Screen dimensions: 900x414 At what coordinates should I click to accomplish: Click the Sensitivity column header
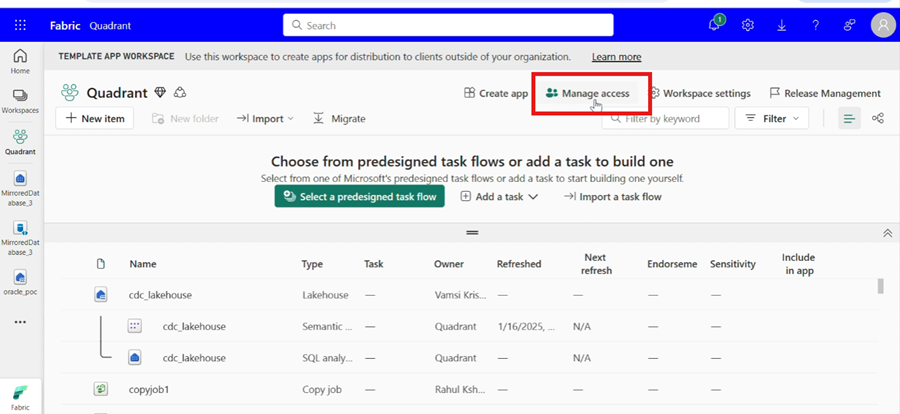732,264
